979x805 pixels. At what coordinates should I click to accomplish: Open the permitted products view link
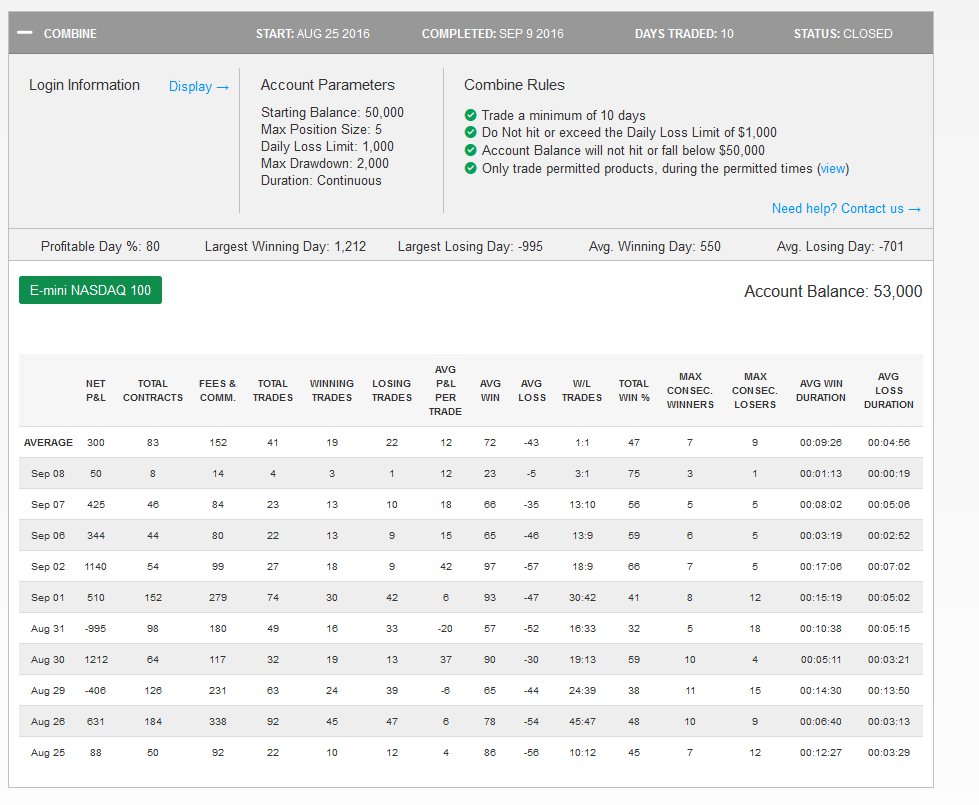pos(833,169)
